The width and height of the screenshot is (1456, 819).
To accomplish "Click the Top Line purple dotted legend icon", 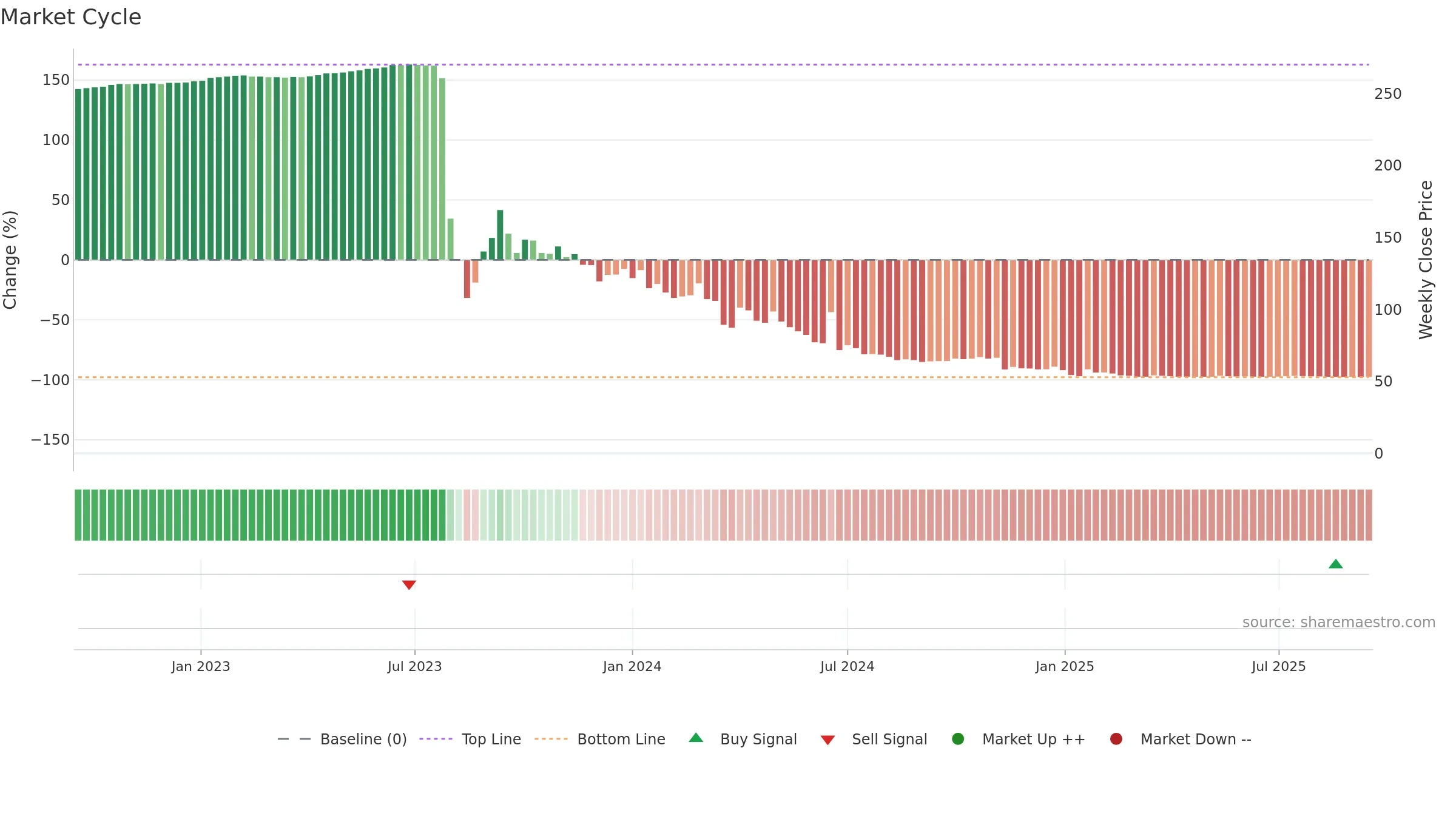I will pyautogui.click(x=436, y=739).
